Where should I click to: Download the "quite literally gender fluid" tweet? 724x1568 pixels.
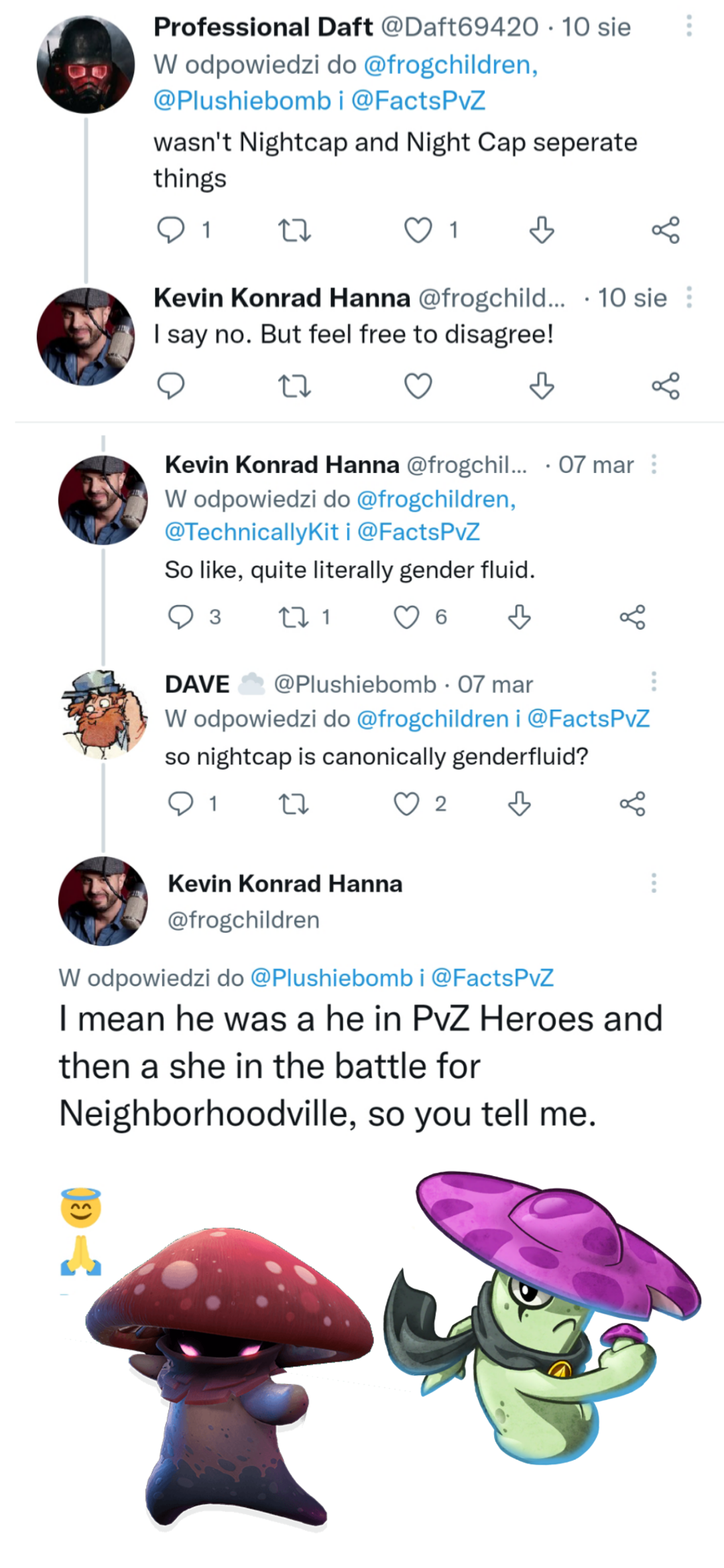(519, 617)
